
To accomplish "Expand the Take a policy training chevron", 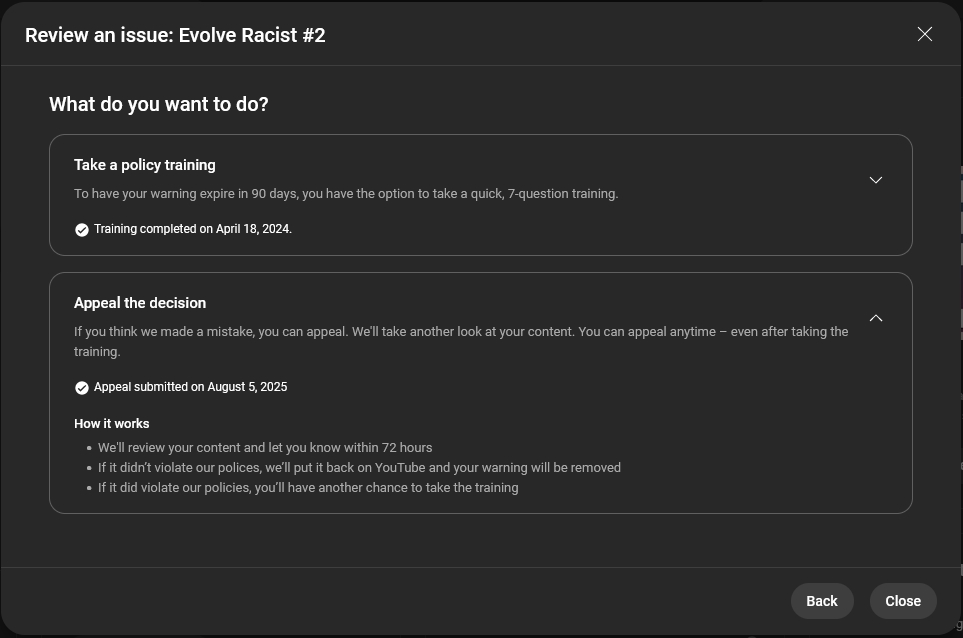I will [x=876, y=180].
